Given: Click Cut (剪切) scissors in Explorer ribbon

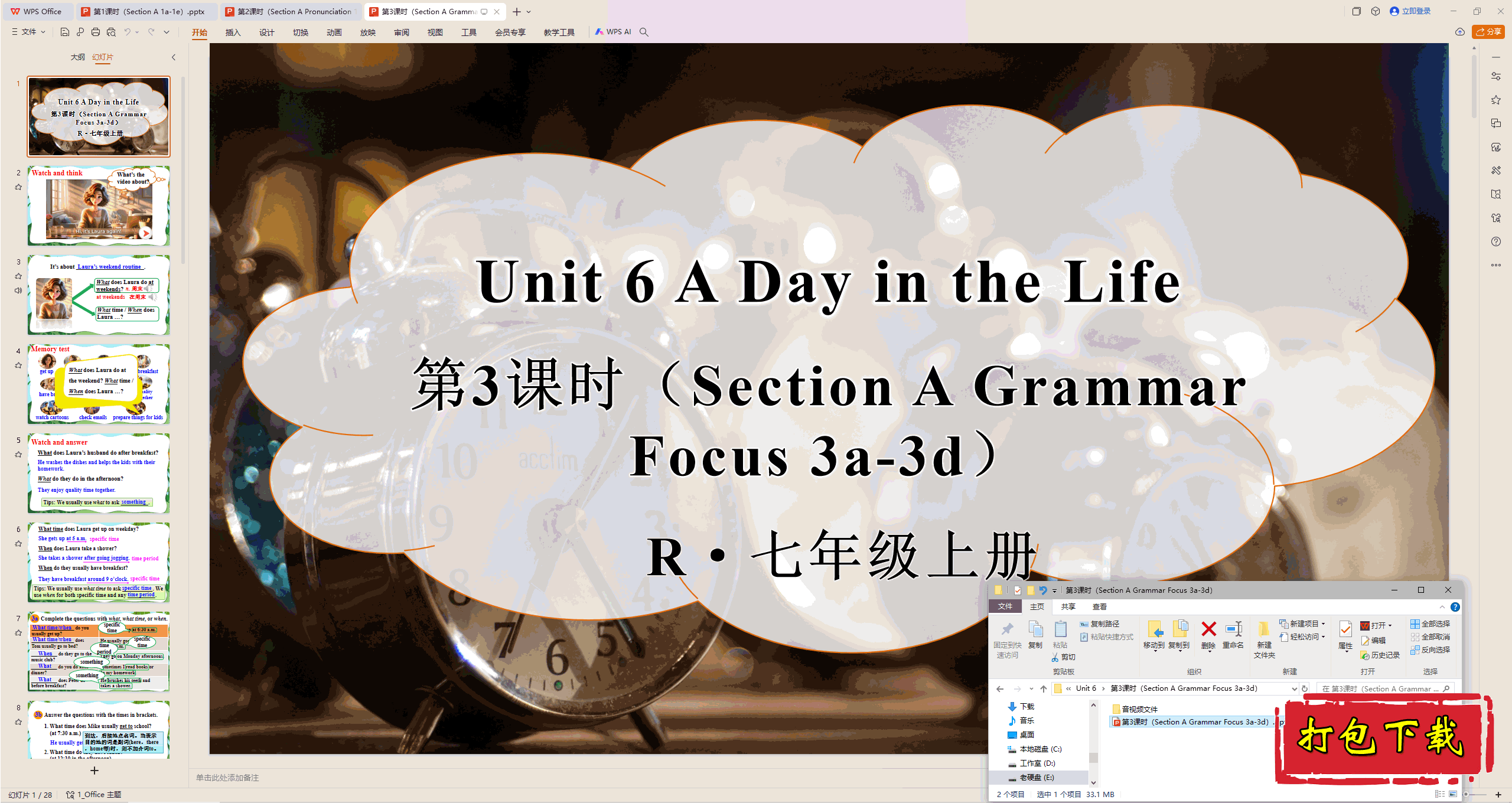Looking at the screenshot, I should coord(1064,657).
